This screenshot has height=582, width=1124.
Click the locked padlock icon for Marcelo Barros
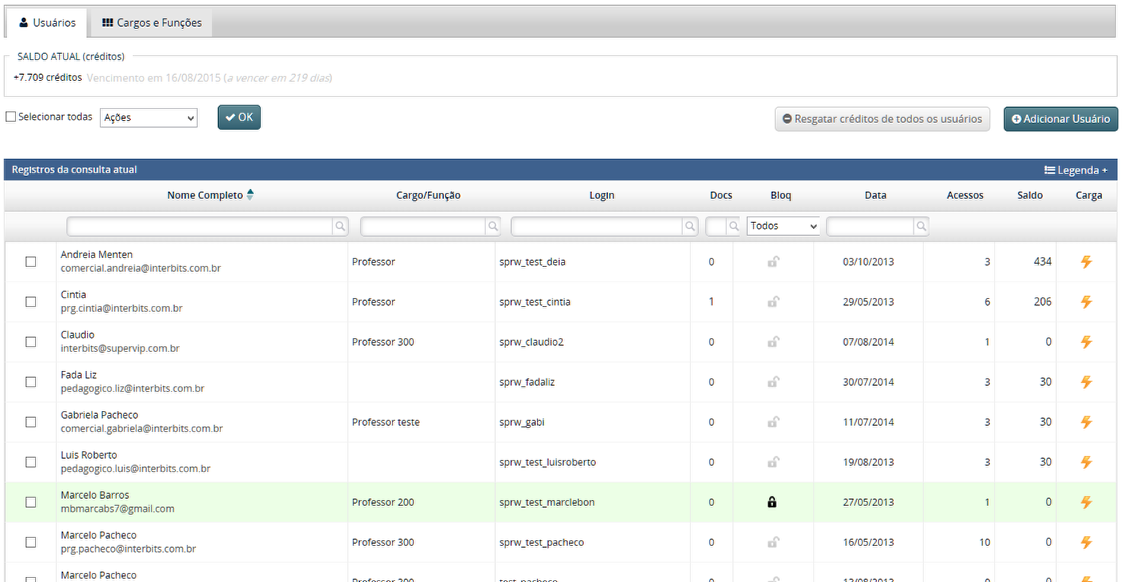point(772,502)
